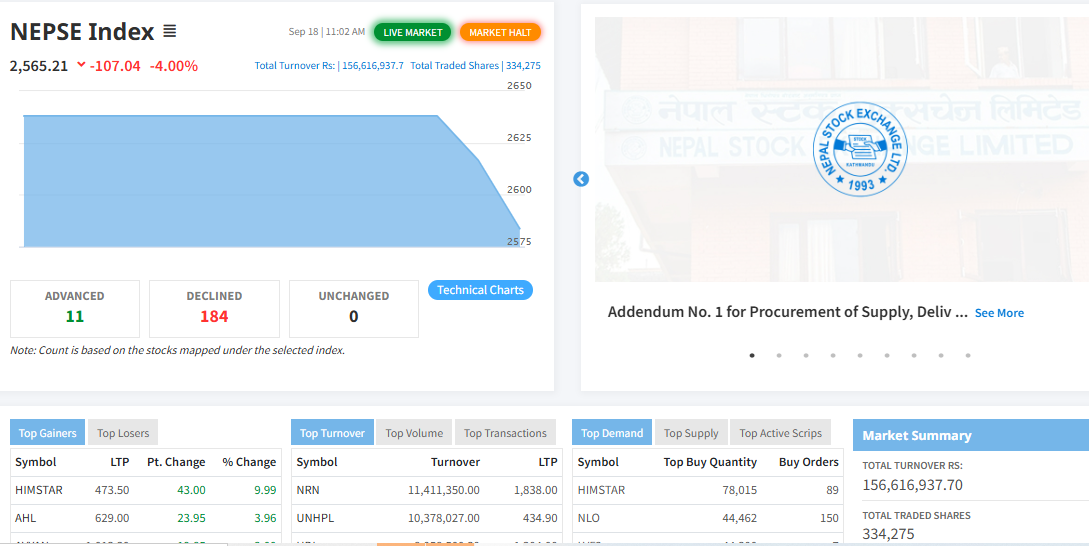The image size is (1089, 546).
Task: Click the Nepal Stock Exchange circular logo
Action: pyautogui.click(x=859, y=150)
